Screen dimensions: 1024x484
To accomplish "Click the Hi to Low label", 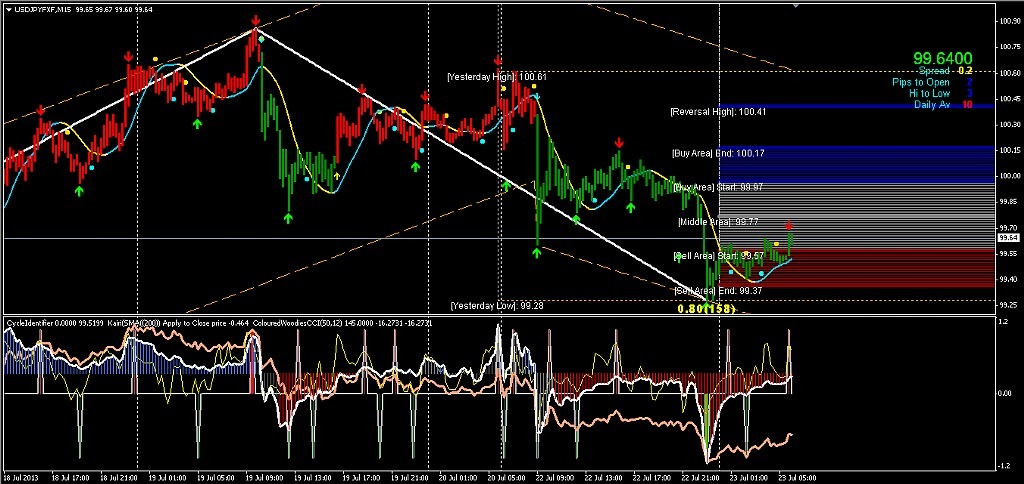I will pos(929,93).
